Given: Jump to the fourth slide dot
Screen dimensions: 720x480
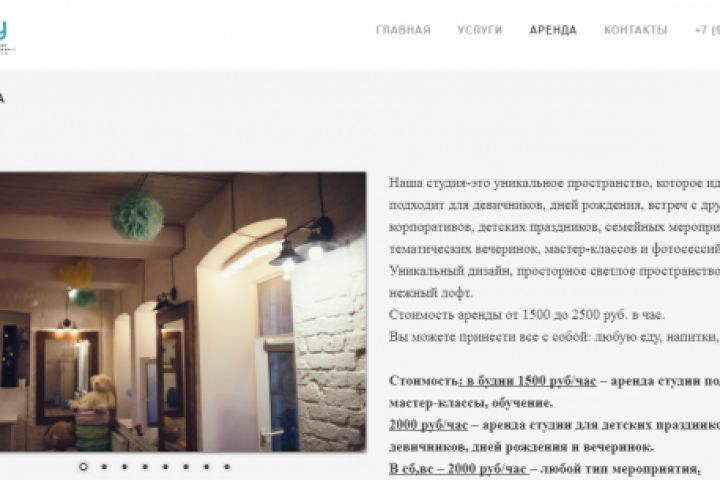Looking at the screenshot, I should pyautogui.click(x=145, y=467).
